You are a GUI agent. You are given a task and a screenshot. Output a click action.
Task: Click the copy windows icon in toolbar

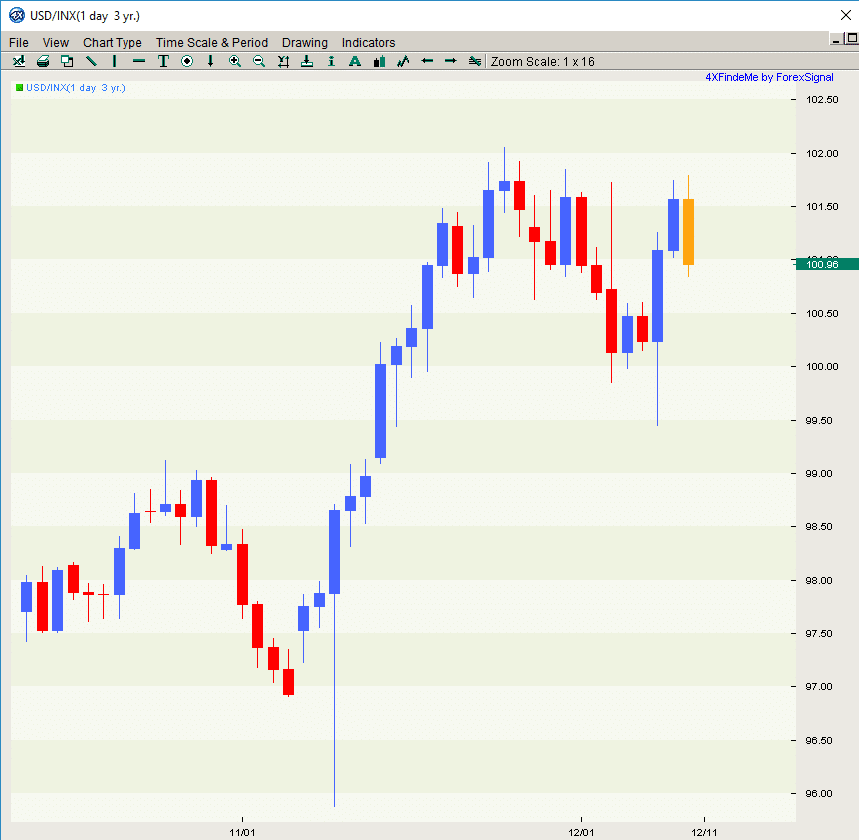pos(67,61)
